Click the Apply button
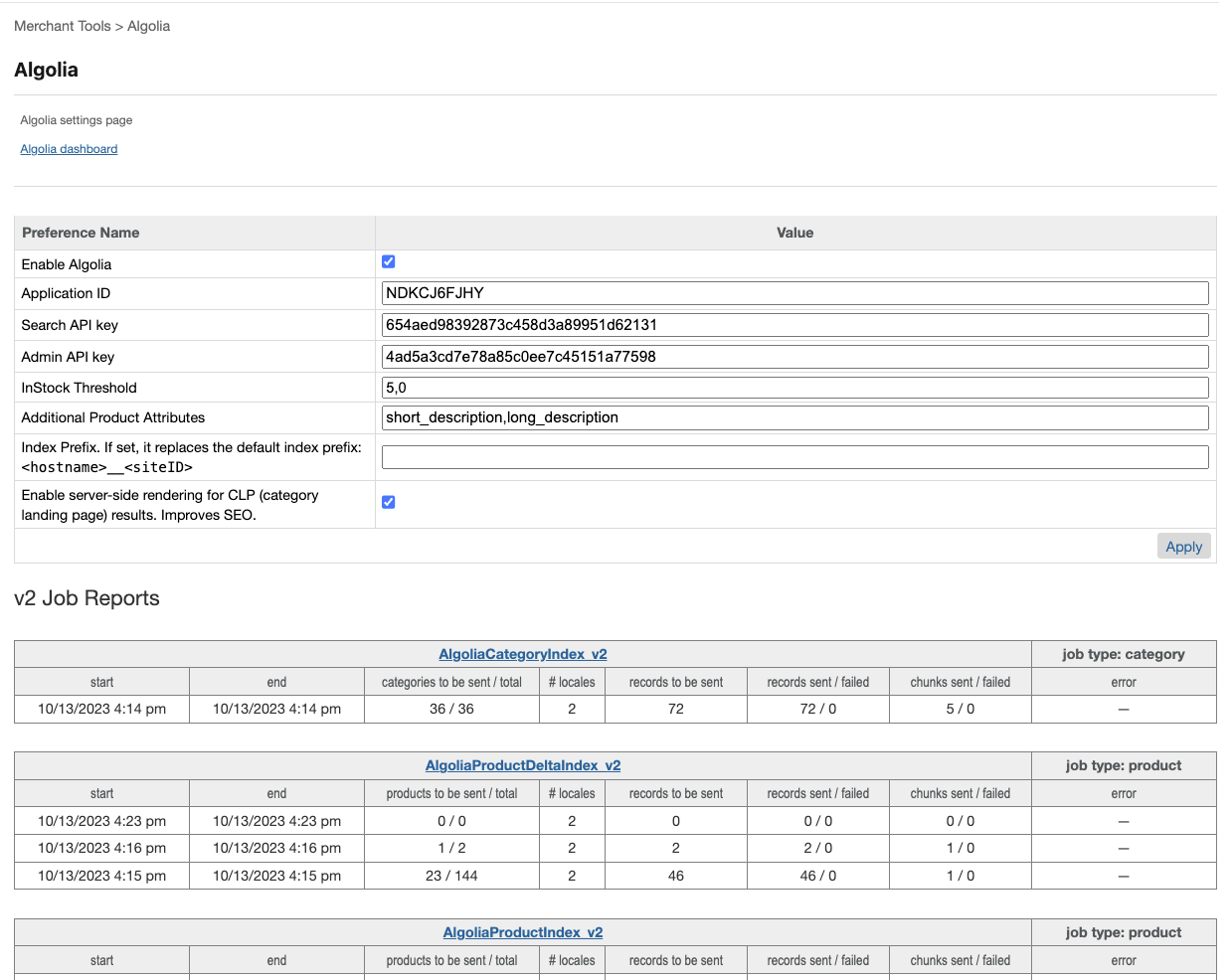The width and height of the screenshot is (1232, 980). click(x=1184, y=547)
